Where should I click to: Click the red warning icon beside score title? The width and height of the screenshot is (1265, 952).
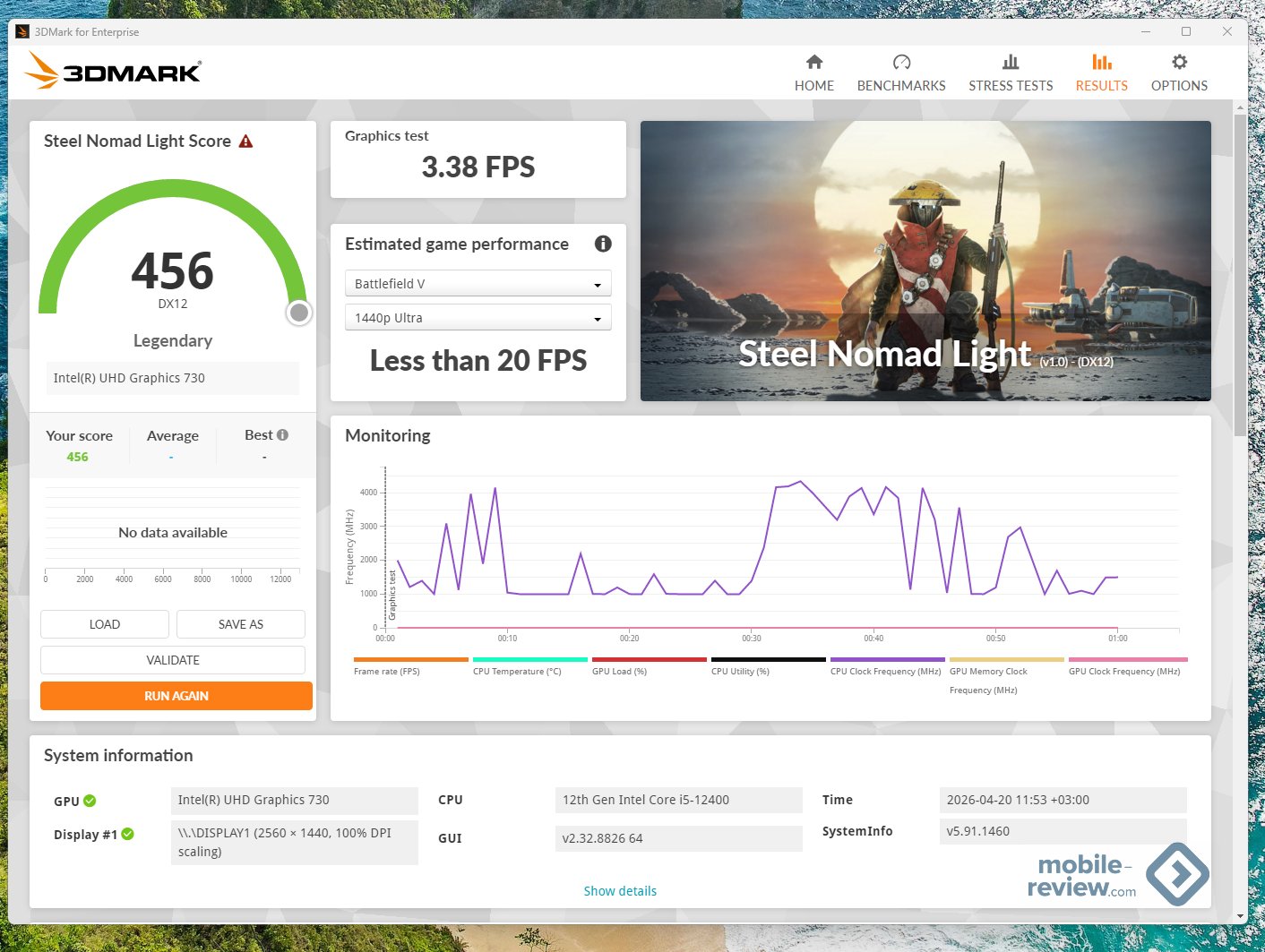click(246, 142)
